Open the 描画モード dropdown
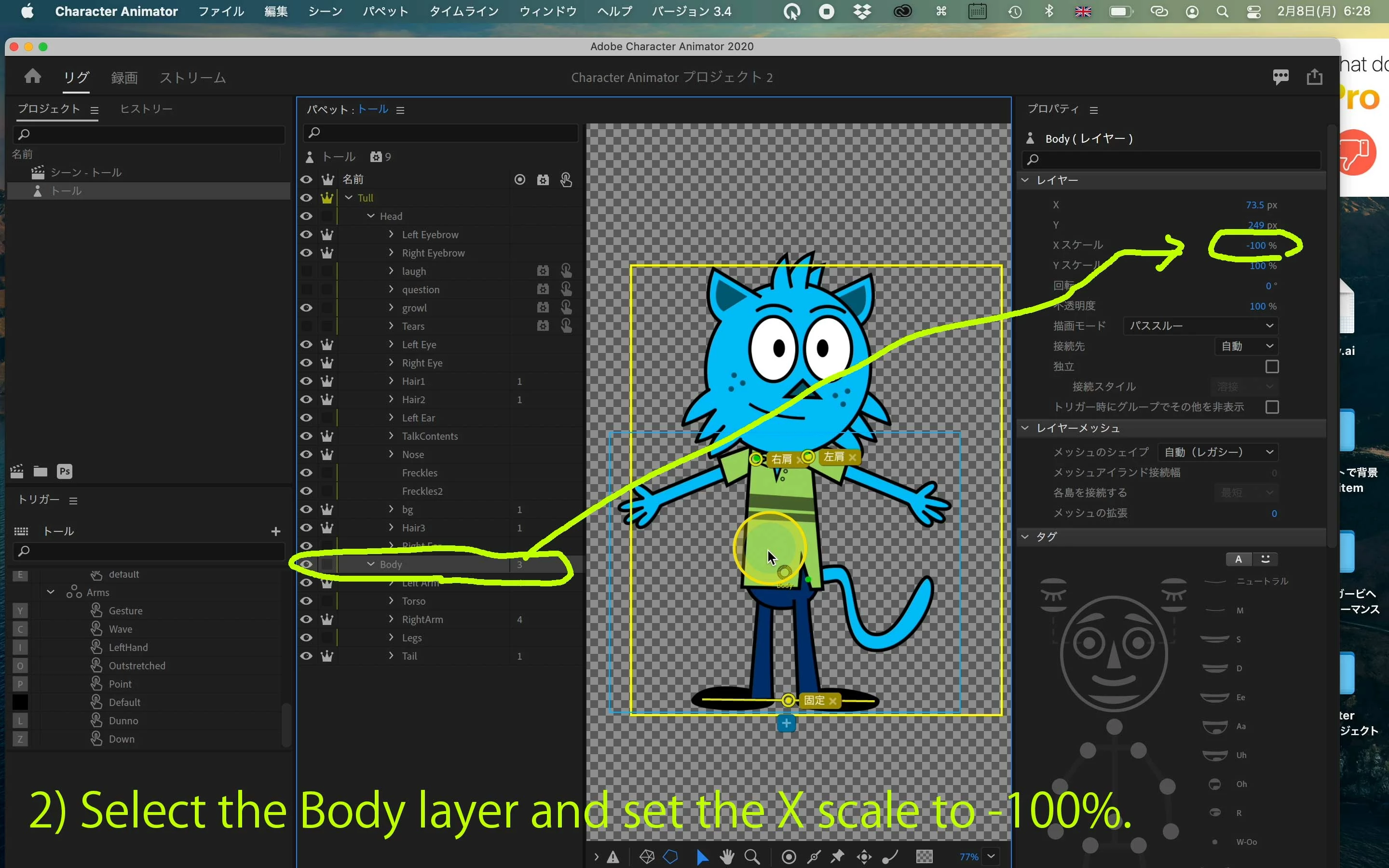The image size is (1389, 868). pyautogui.click(x=1201, y=326)
